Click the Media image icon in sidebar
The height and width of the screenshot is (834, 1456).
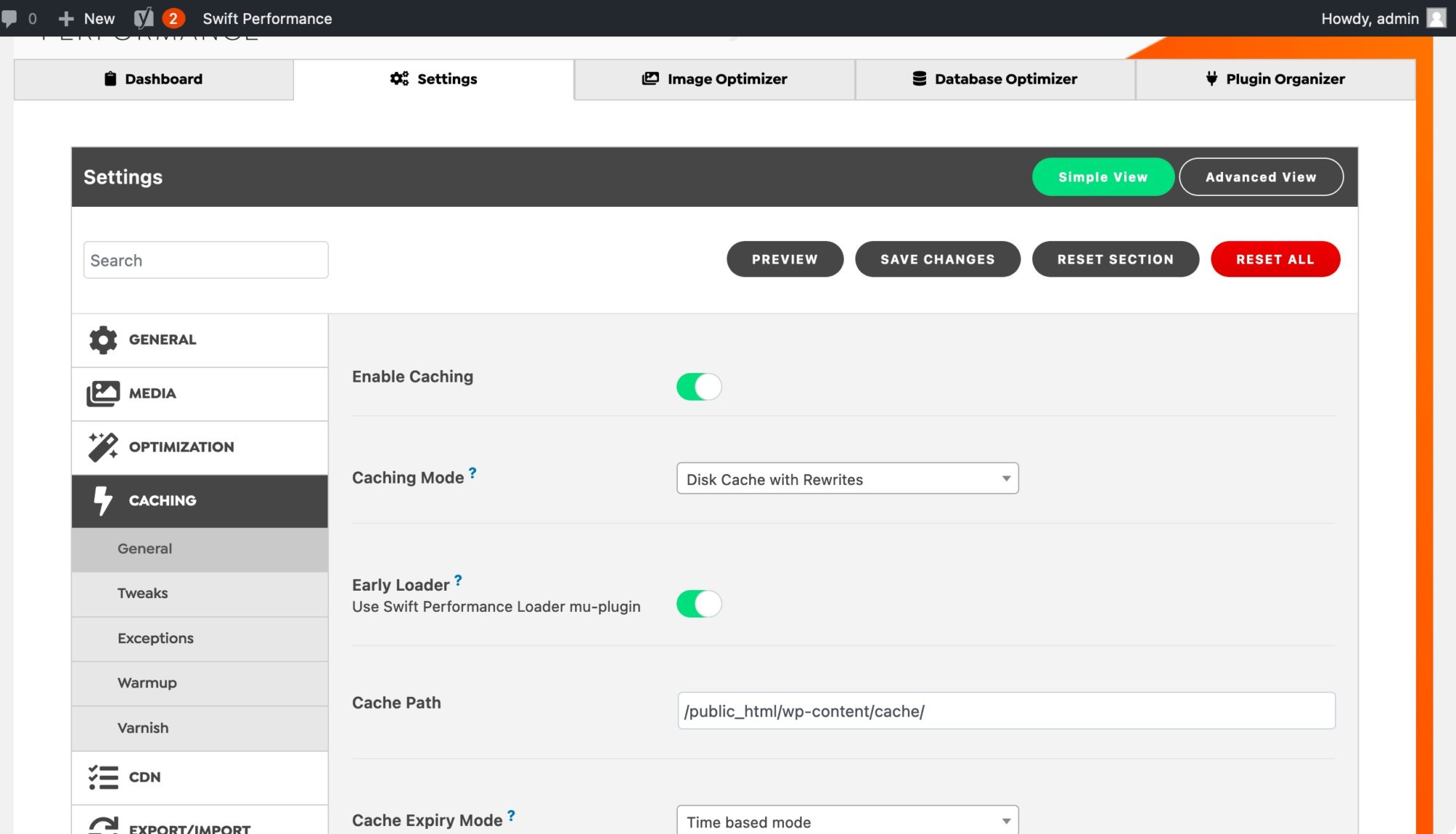pos(103,393)
